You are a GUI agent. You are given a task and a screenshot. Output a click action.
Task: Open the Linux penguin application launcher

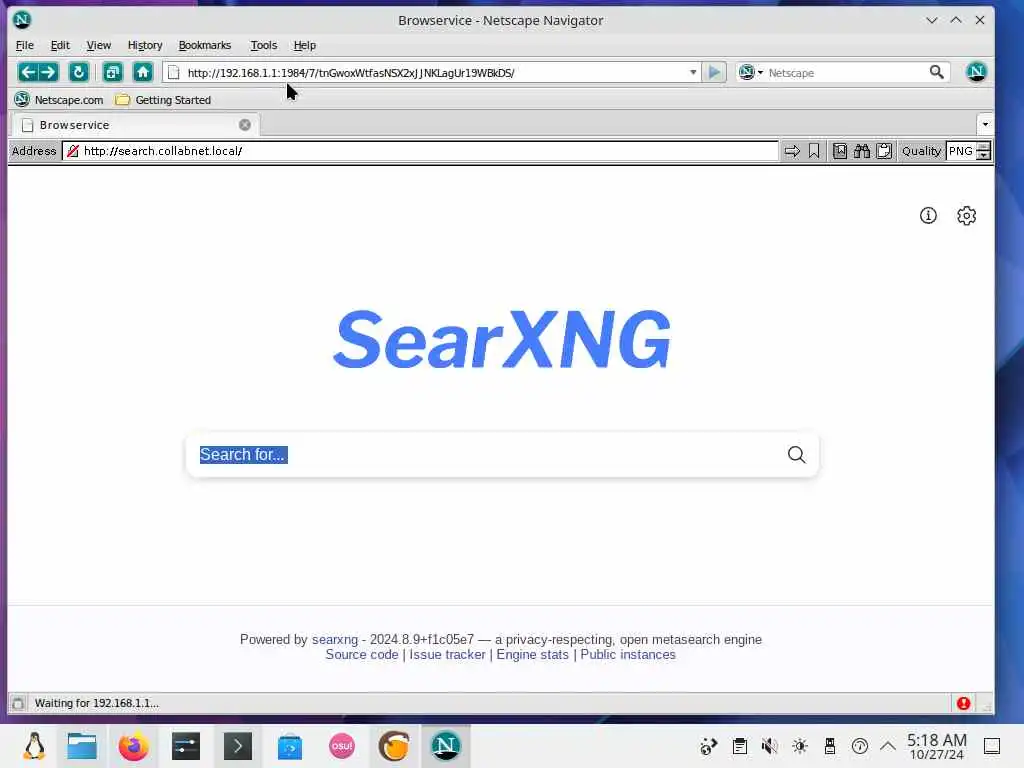pyautogui.click(x=34, y=746)
